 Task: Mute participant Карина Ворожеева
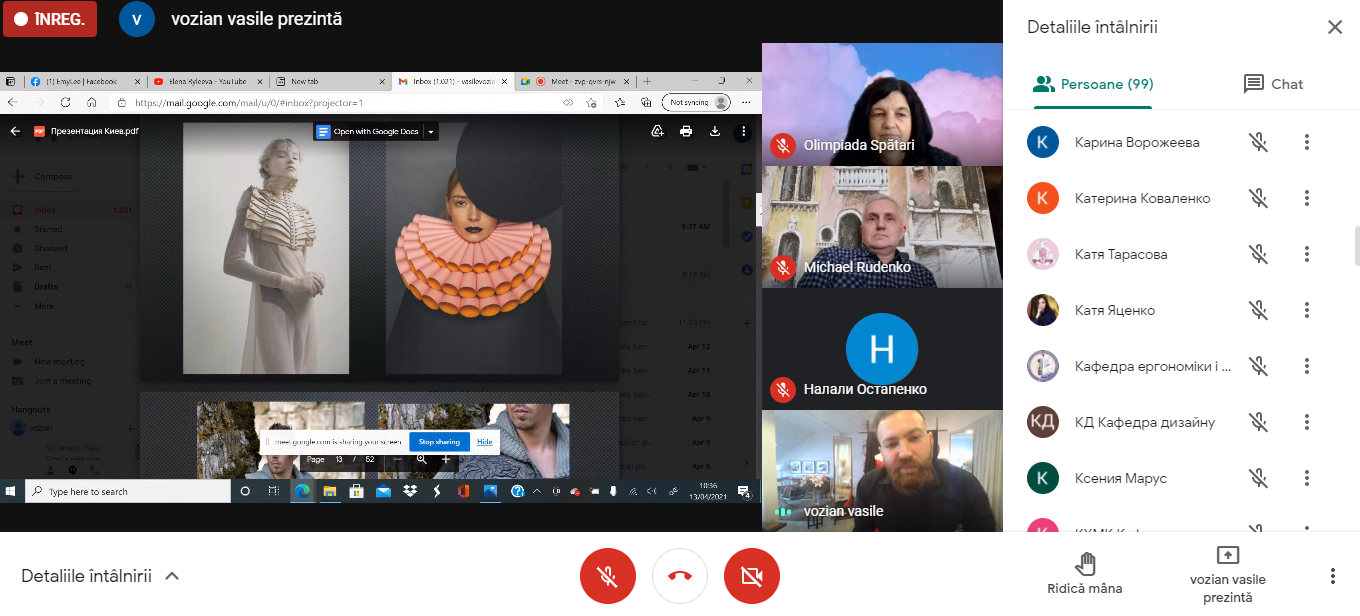click(x=1258, y=143)
